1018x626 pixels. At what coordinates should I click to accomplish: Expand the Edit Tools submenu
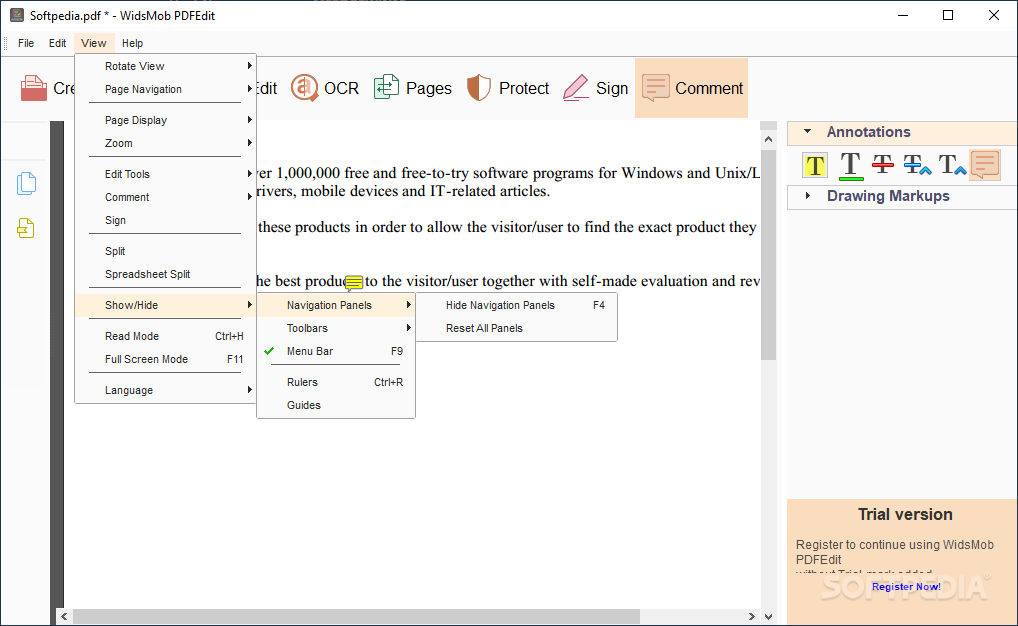click(x=166, y=174)
